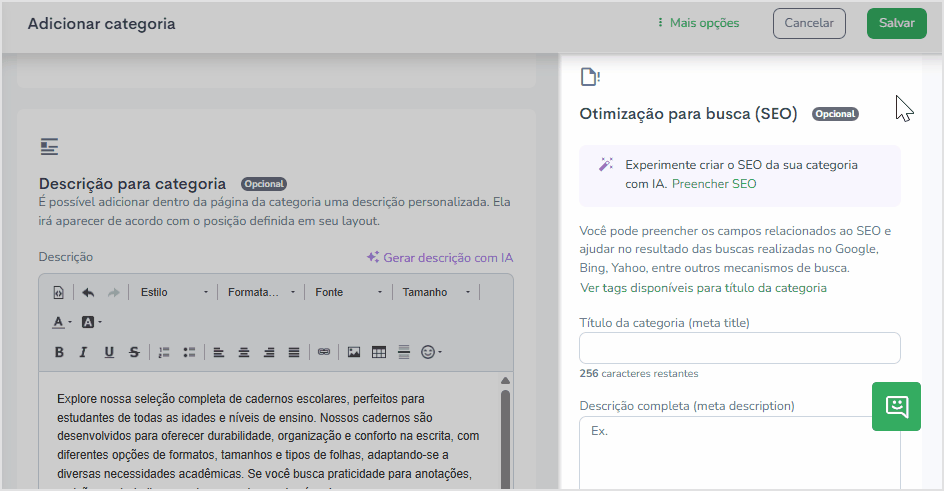Click the magic wand AI icon

(x=606, y=164)
